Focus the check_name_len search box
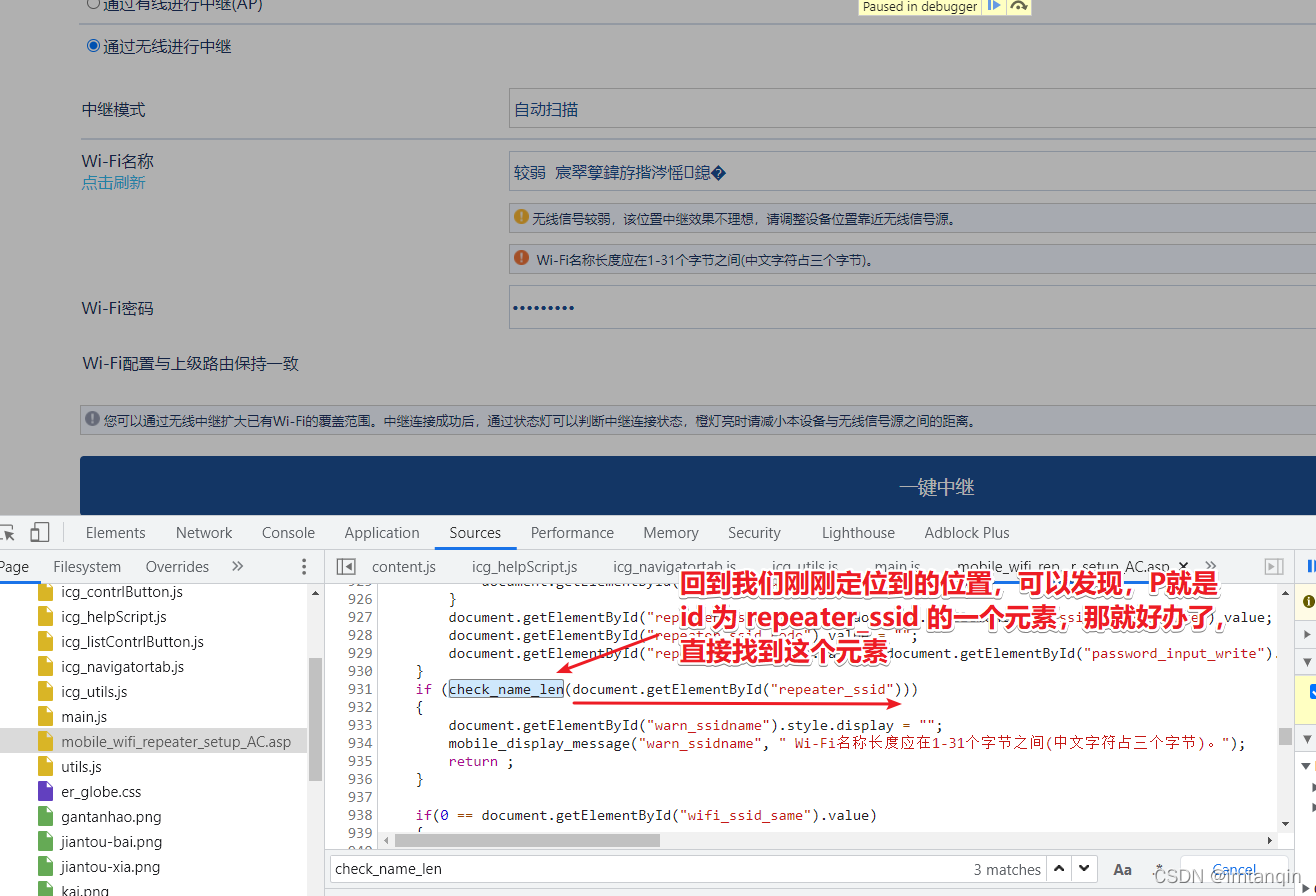The height and width of the screenshot is (896, 1316). click(x=650, y=869)
